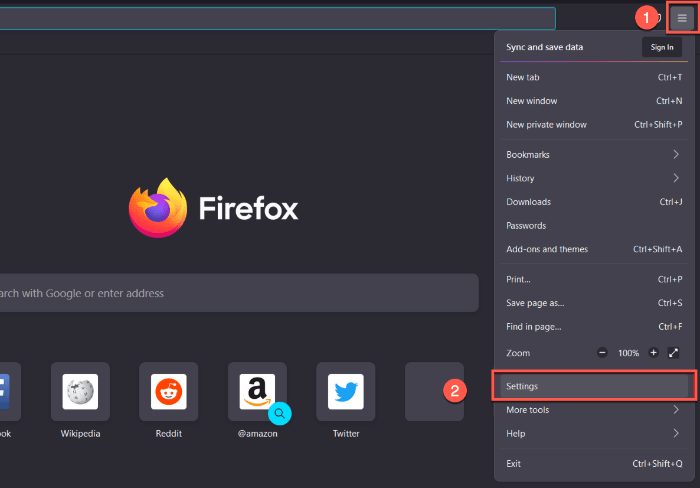Choose New window from the menu
The height and width of the screenshot is (488, 700).
pyautogui.click(x=594, y=101)
